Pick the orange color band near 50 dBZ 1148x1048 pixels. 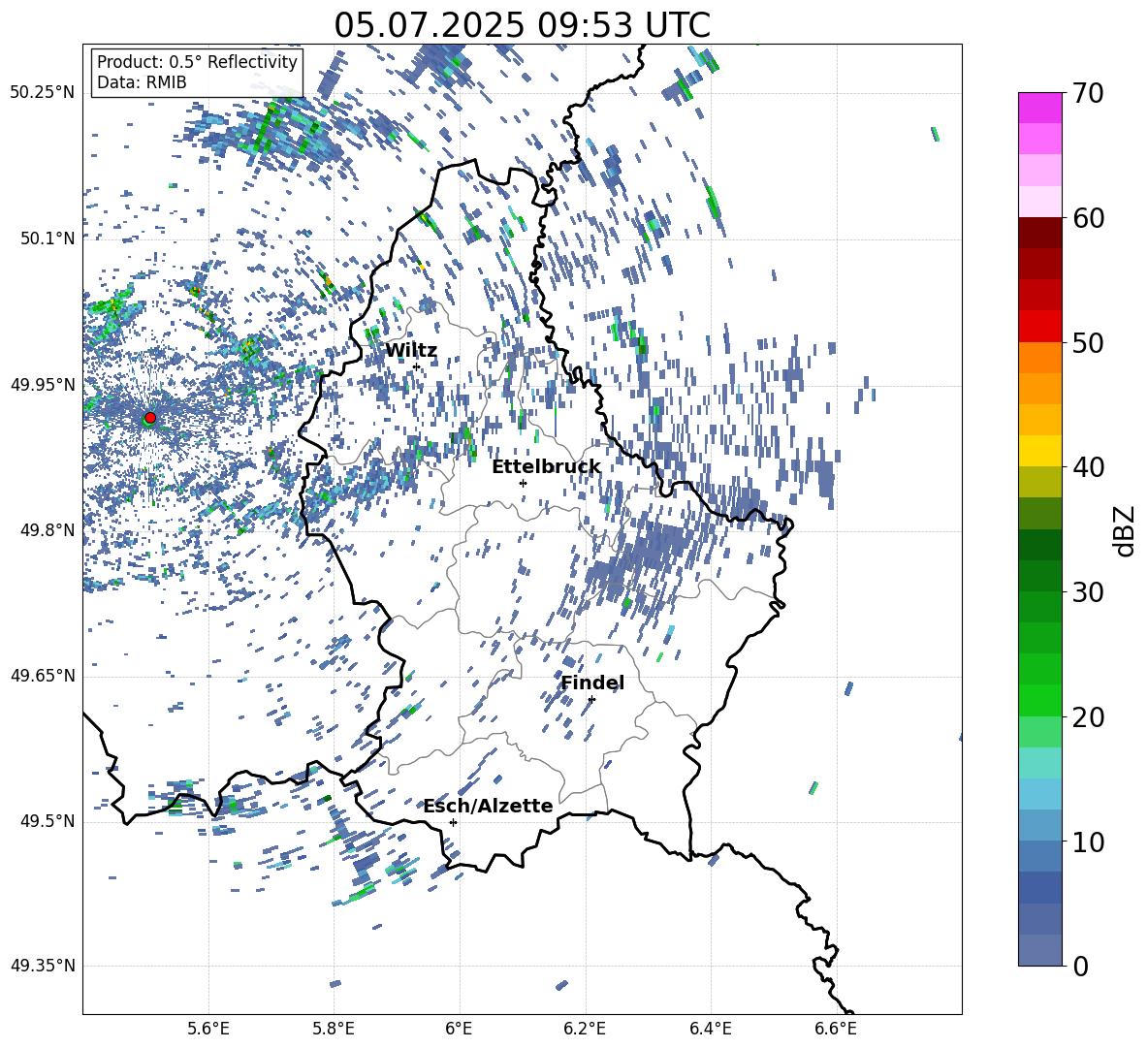[x=1039, y=358]
